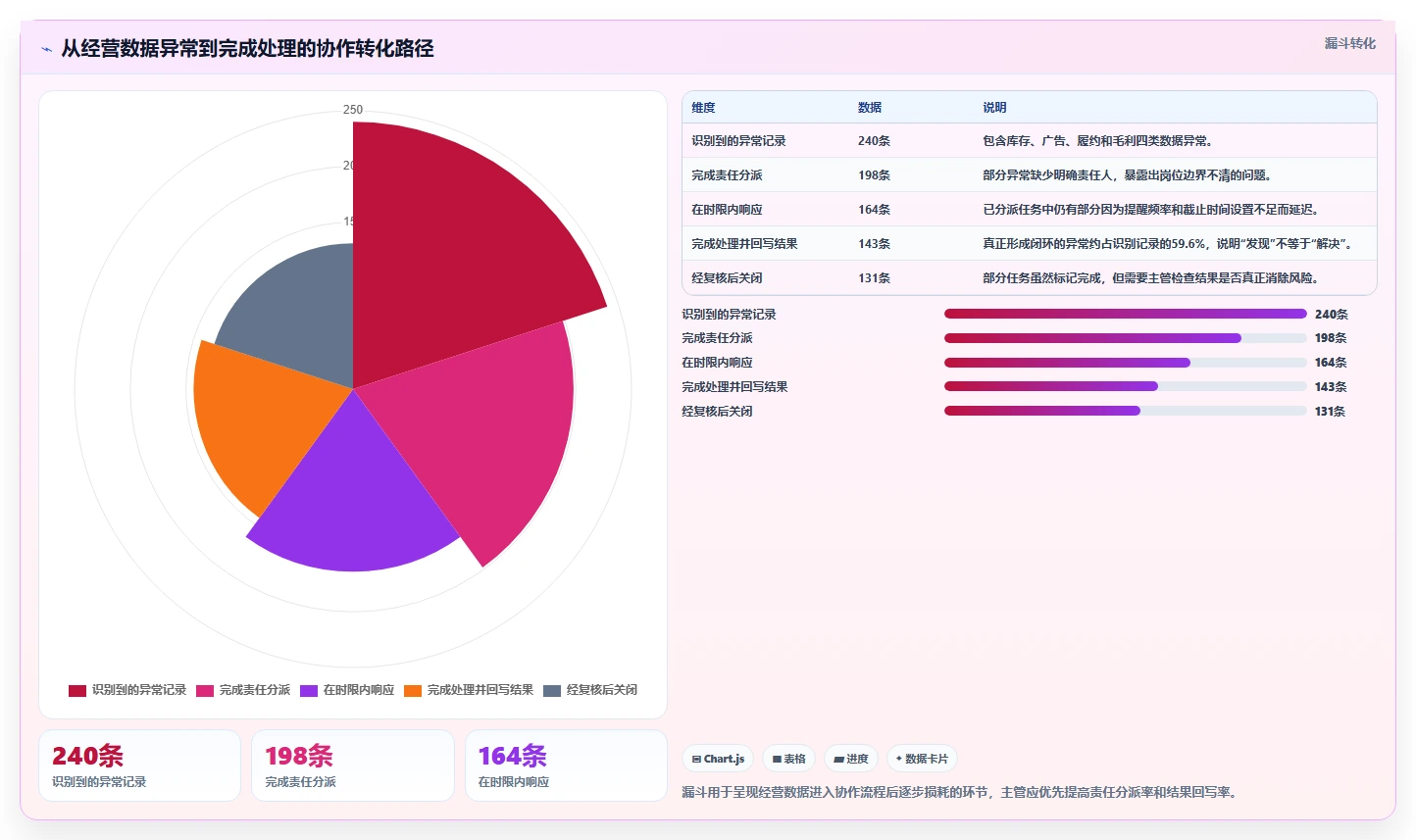Screen dimensions: 1416x840
Task: Click table value 164条
Action: click(x=874, y=210)
